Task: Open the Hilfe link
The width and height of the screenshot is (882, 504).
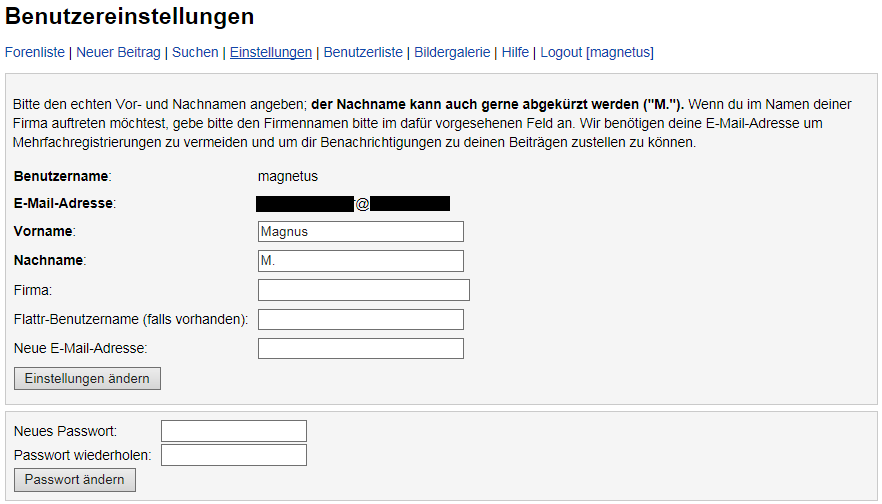Action: click(x=515, y=52)
